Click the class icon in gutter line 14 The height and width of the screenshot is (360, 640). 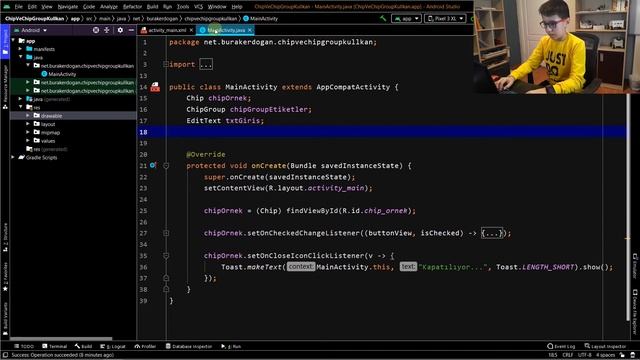point(155,87)
